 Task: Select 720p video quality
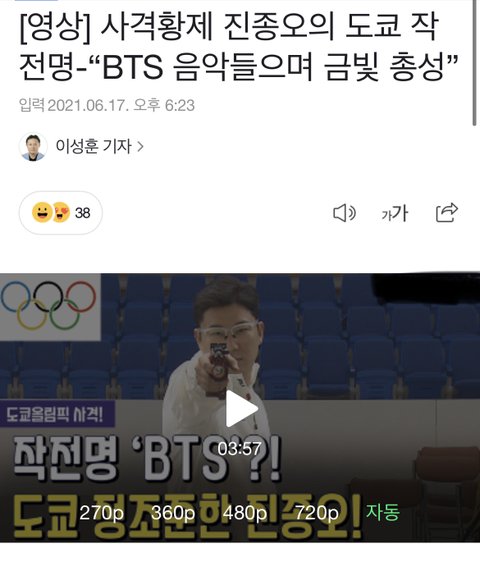point(317,513)
